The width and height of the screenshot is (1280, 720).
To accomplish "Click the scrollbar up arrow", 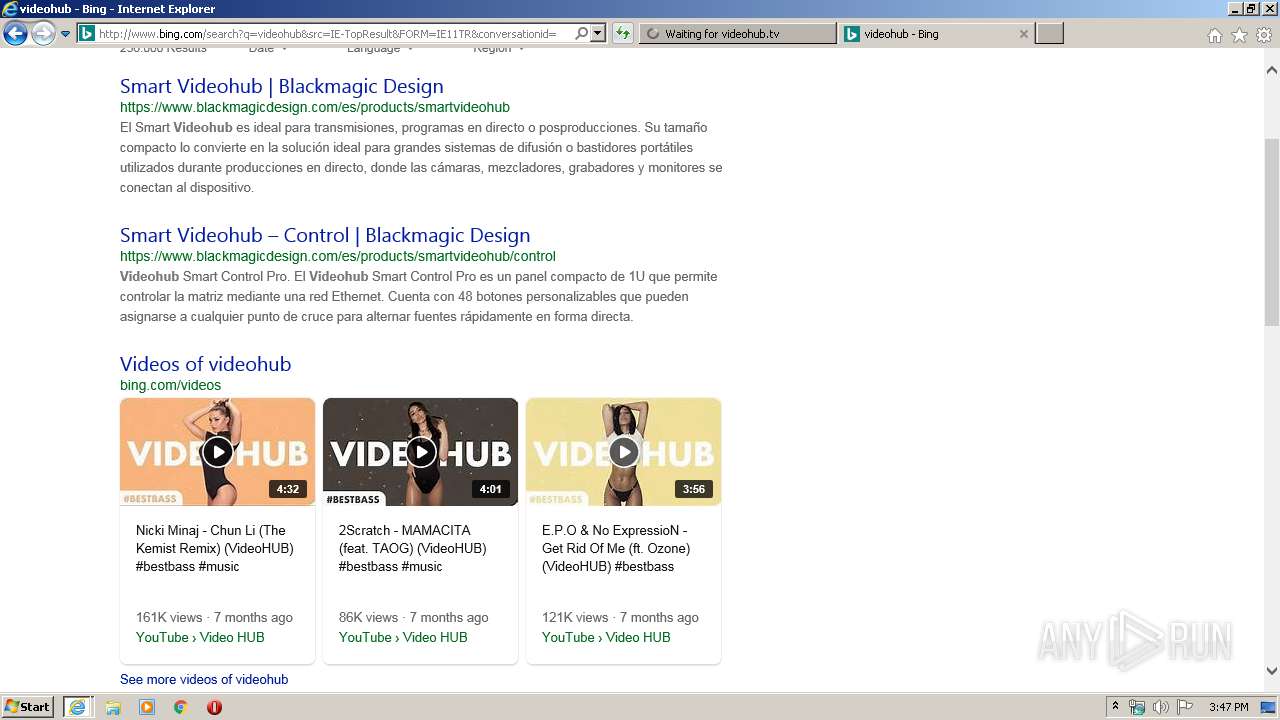I will click(x=1272, y=70).
